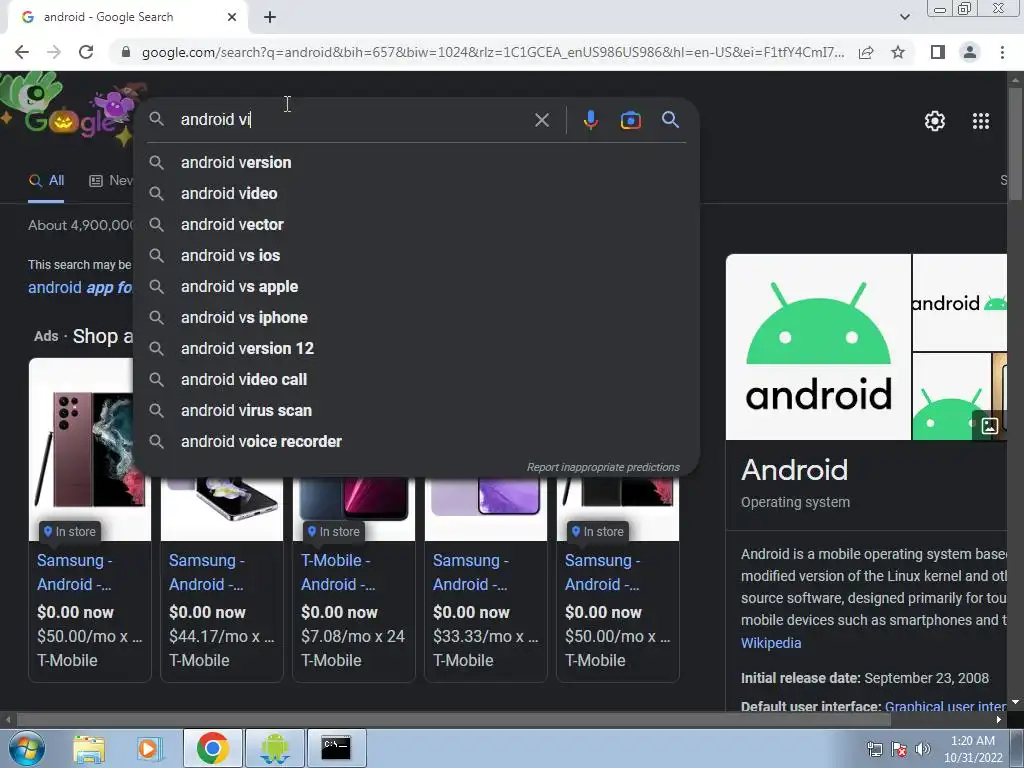Image resolution: width=1024 pixels, height=768 pixels.
Task: Open search by image camera icon
Action: [630, 120]
